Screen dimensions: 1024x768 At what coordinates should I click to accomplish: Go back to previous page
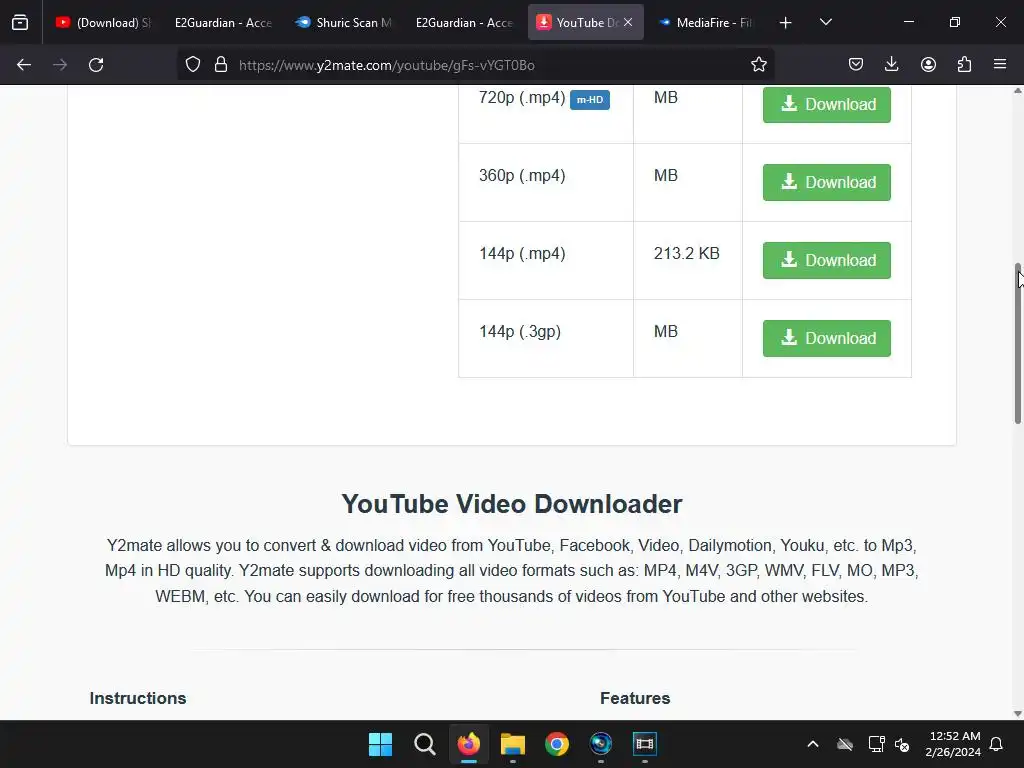[x=24, y=65]
